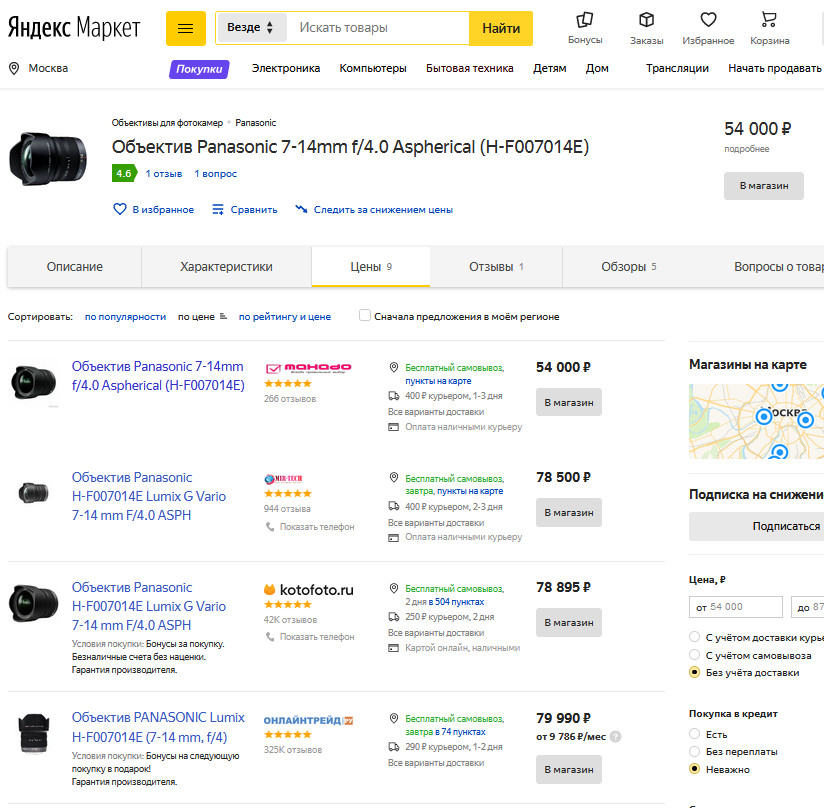
Task: Switch to the Характеристики tab
Action: coord(226,267)
